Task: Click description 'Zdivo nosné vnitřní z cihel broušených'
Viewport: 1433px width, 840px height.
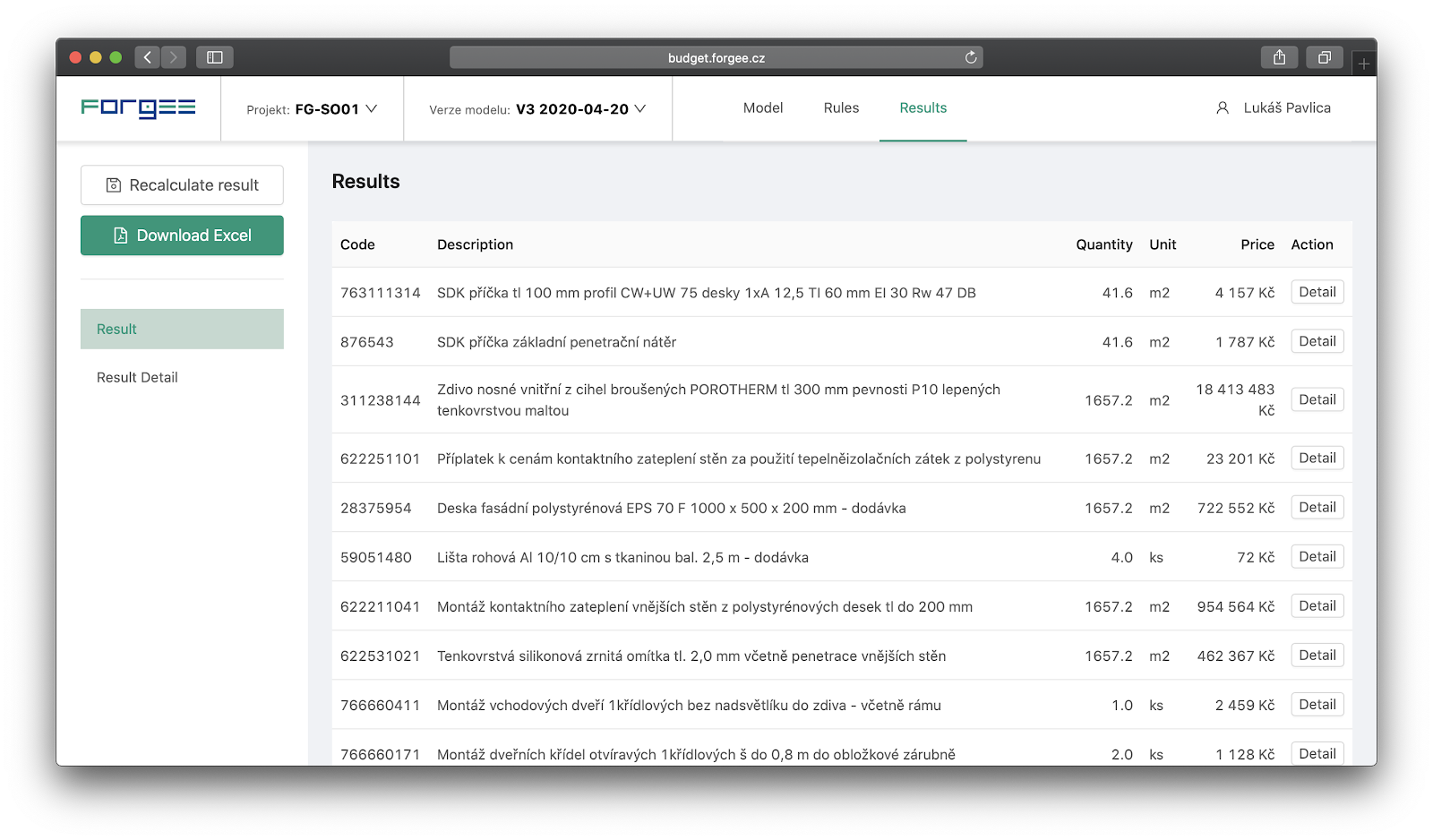Action: click(x=718, y=399)
